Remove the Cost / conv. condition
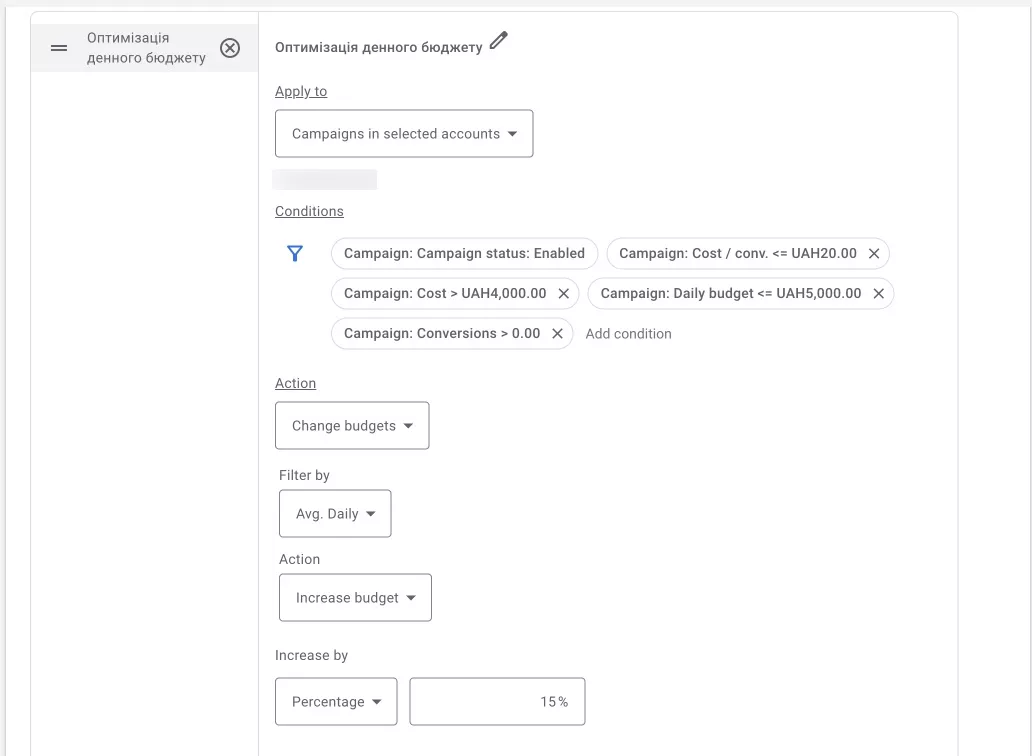1032x756 pixels. coord(874,253)
